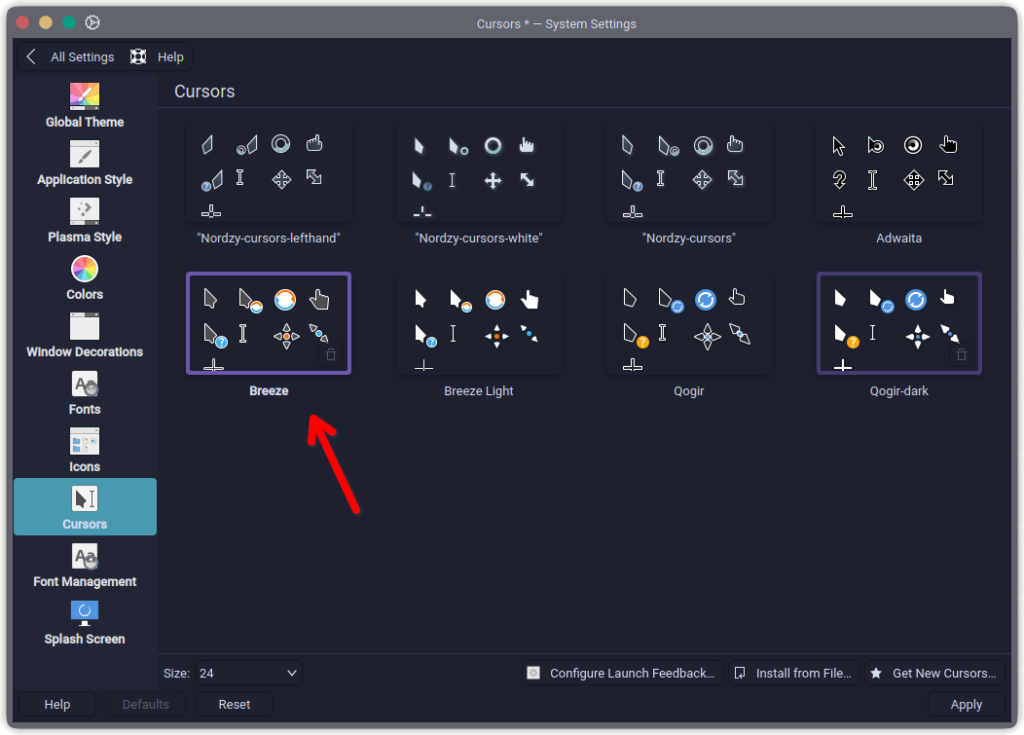
Task: Select the Nordzy-cursors-lefthand theme thumbnail
Action: [268, 171]
